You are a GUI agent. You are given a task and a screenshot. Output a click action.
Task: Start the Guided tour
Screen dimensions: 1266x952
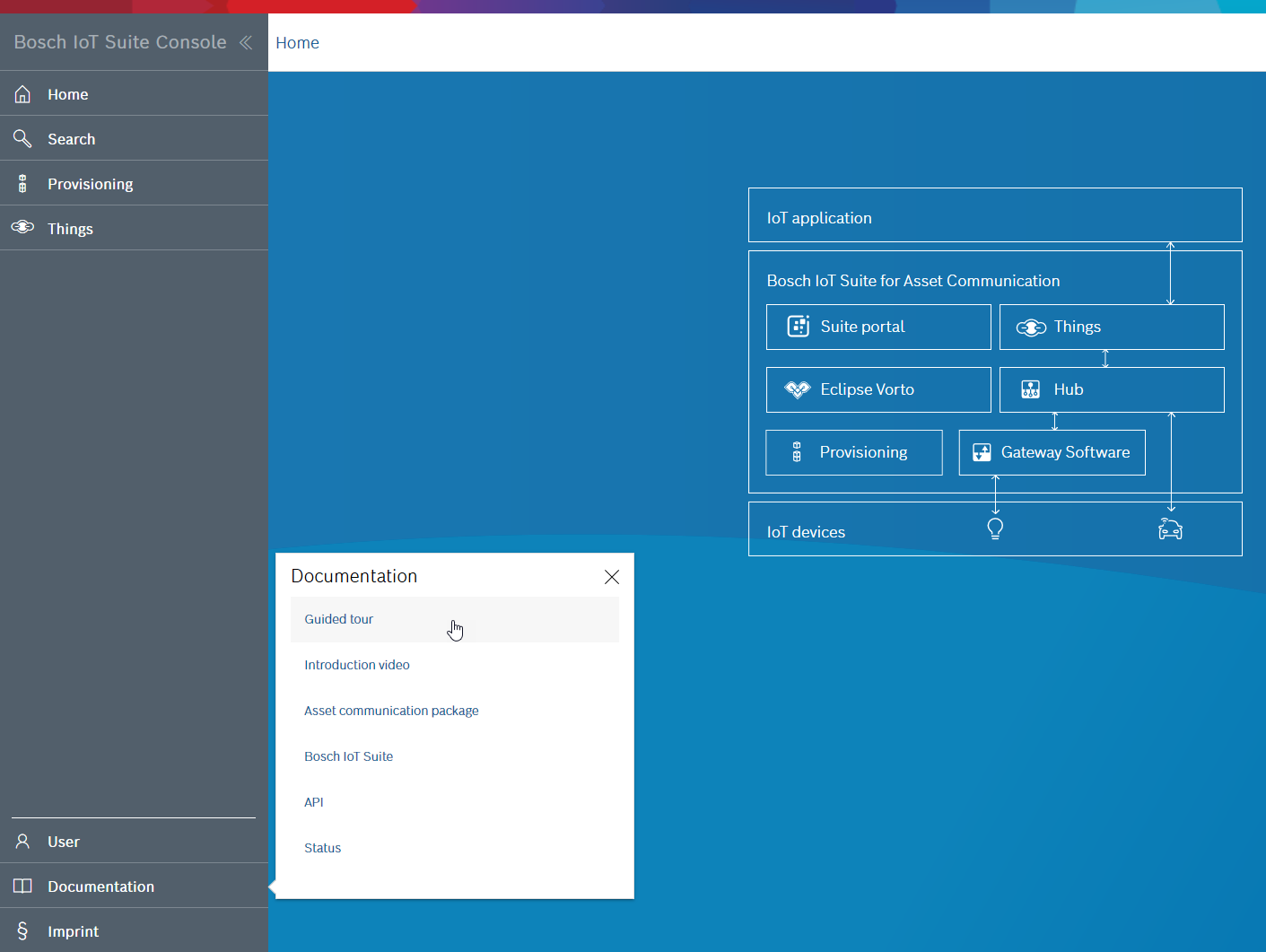pos(455,619)
